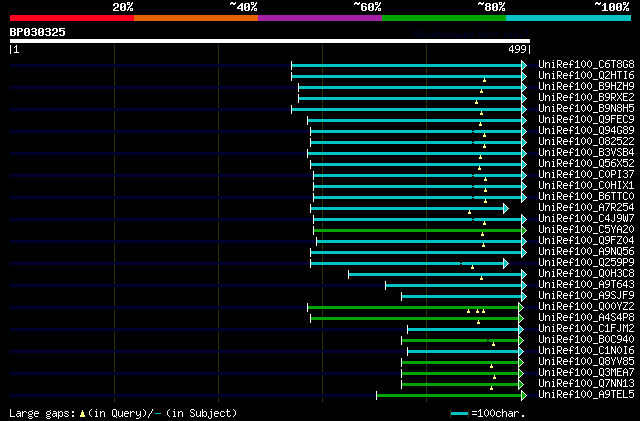Select the UniRef100_Q56X52 label
The image size is (640, 421).
tap(586, 164)
